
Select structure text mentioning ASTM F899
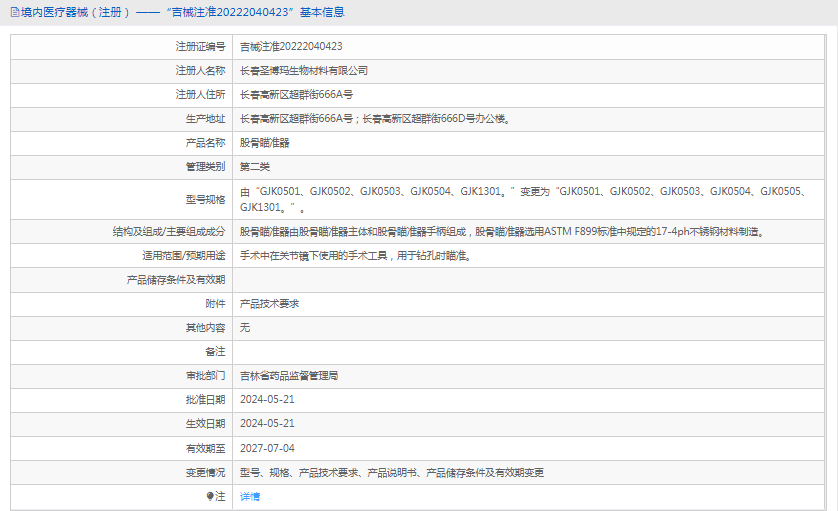503,231
